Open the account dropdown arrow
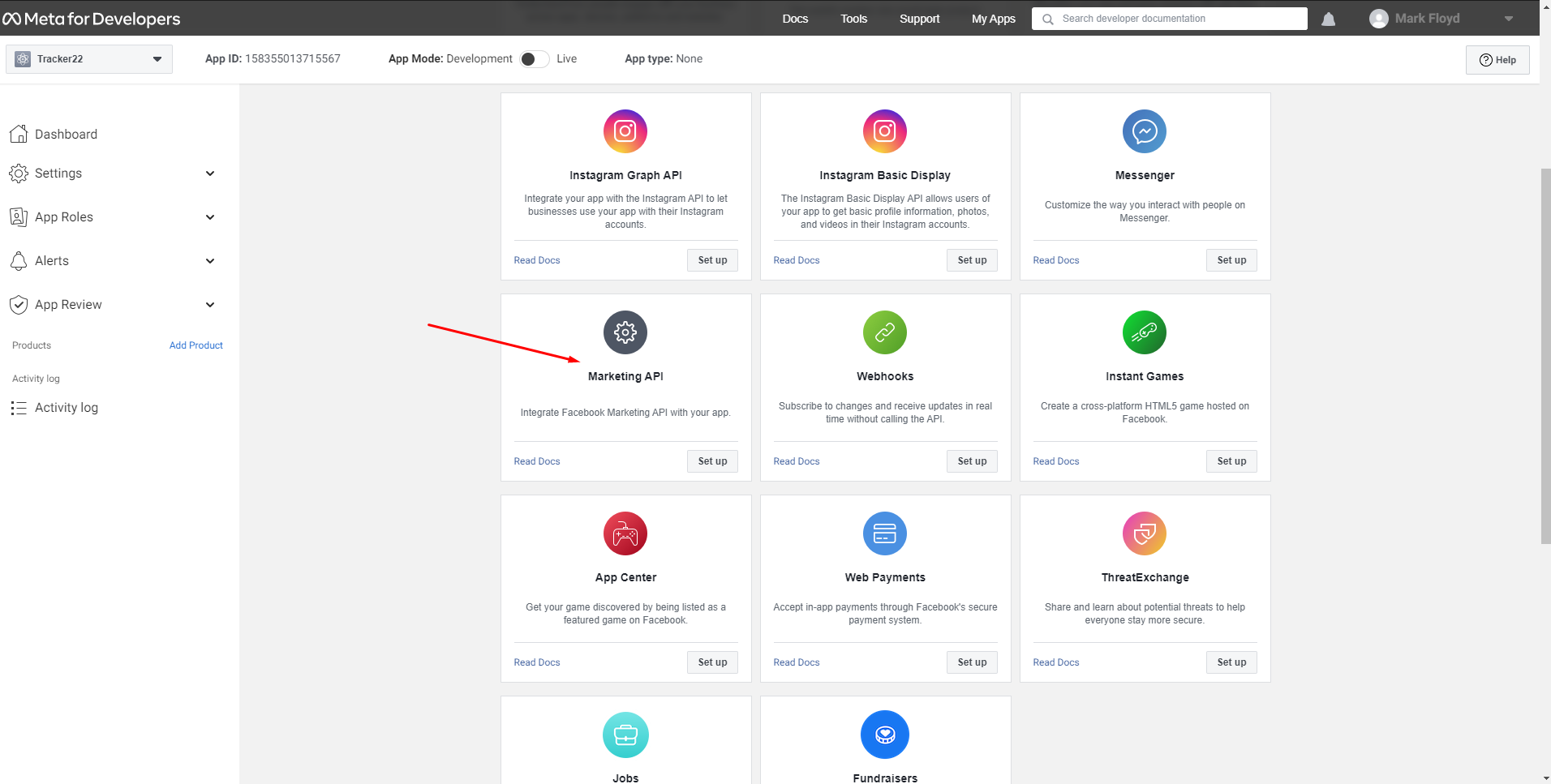The height and width of the screenshot is (784, 1551). pyautogui.click(x=1509, y=19)
